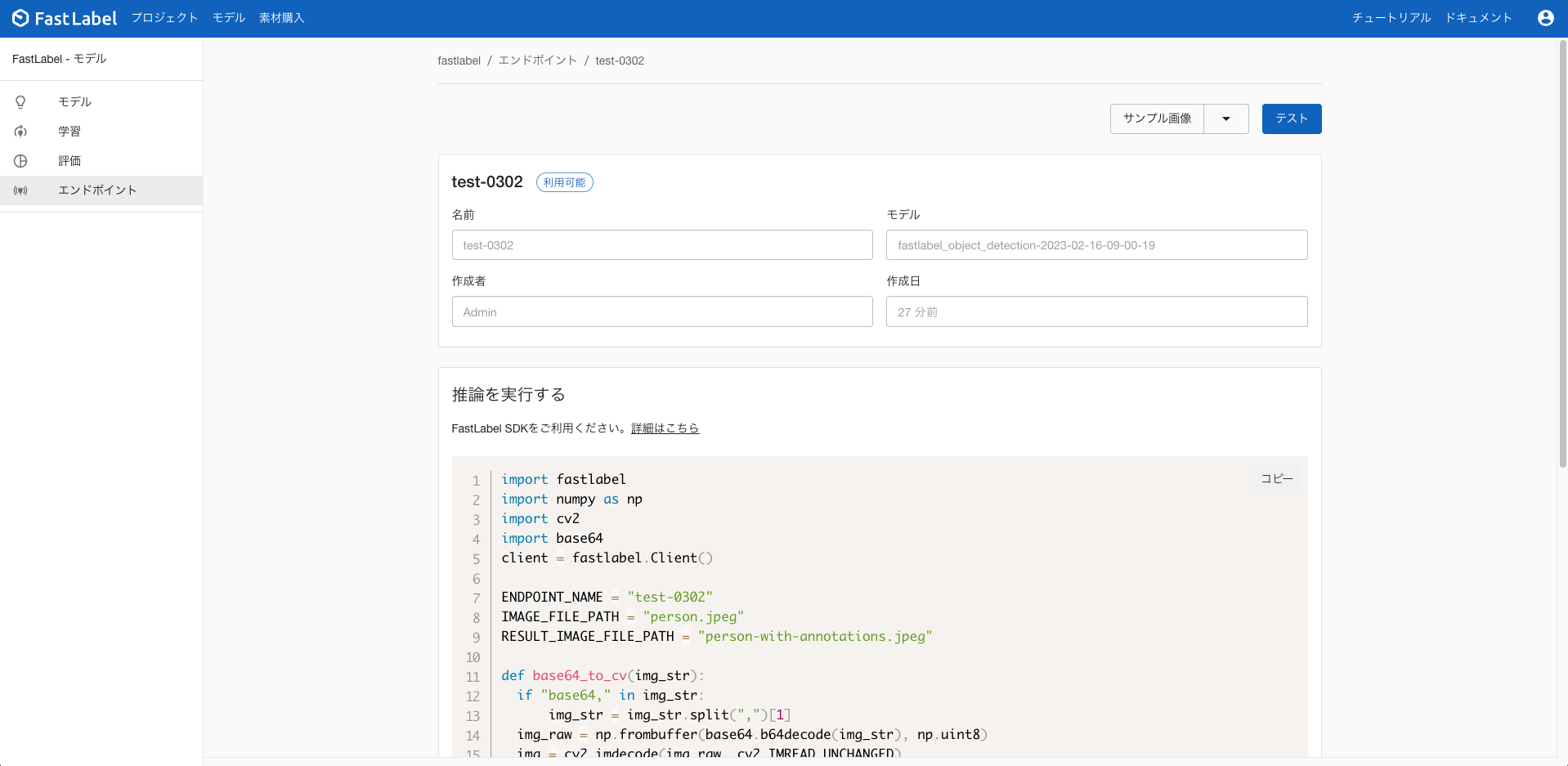Click the 'if "base64," in img_str' line
Image resolution: width=1568 pixels, height=766 pixels.
[x=611, y=695]
